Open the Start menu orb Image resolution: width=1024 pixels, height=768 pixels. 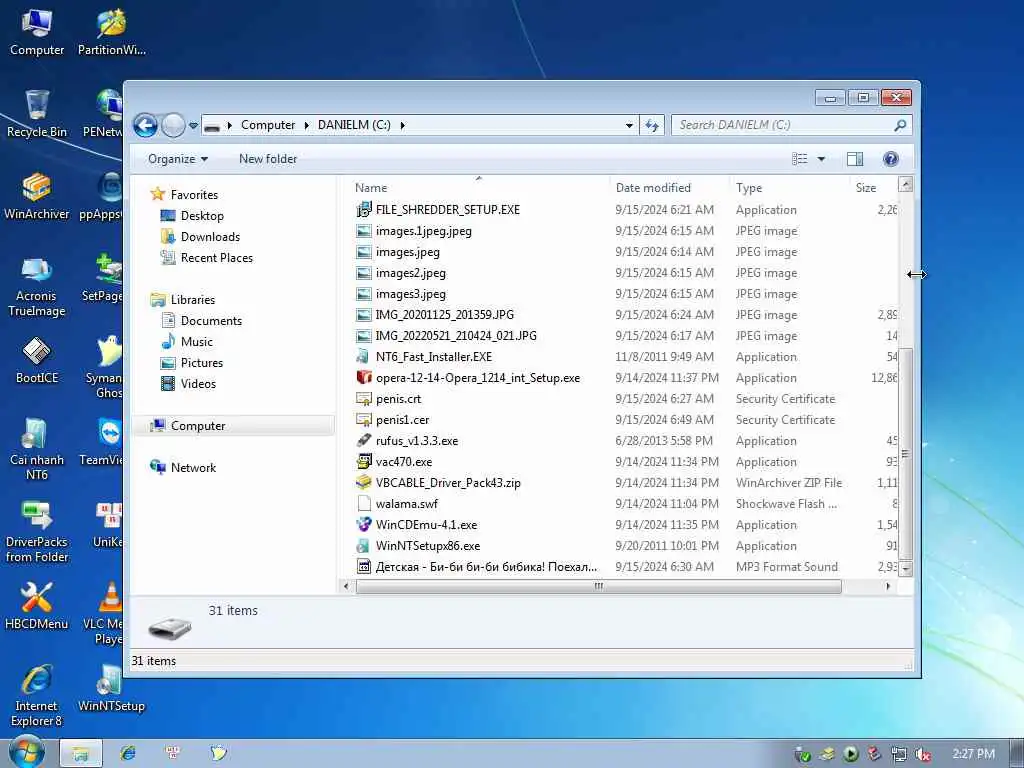26,752
